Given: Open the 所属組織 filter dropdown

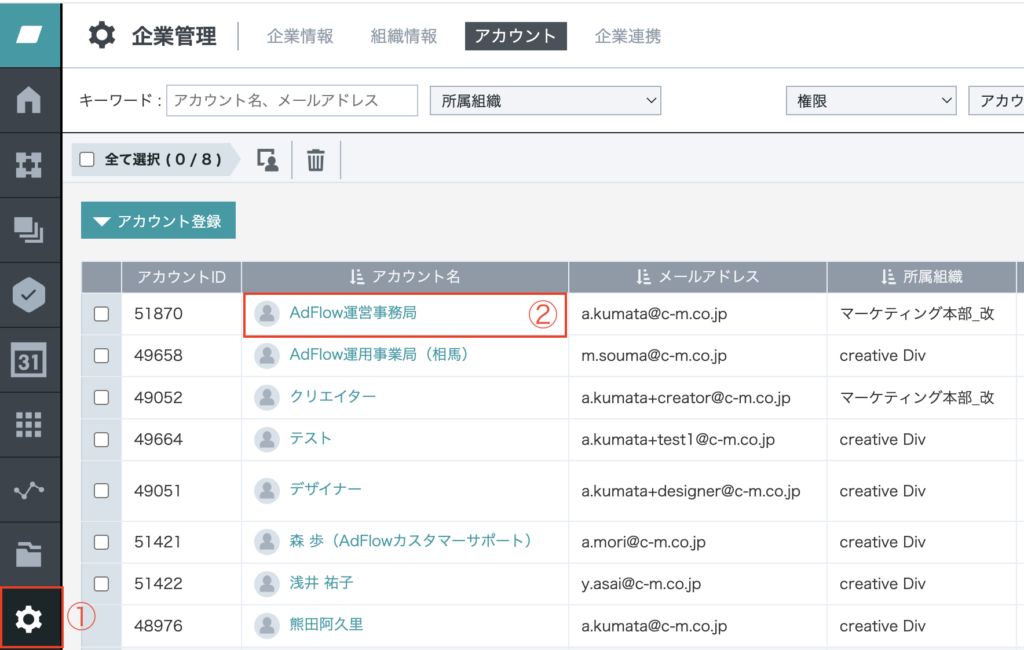Looking at the screenshot, I should (x=545, y=100).
